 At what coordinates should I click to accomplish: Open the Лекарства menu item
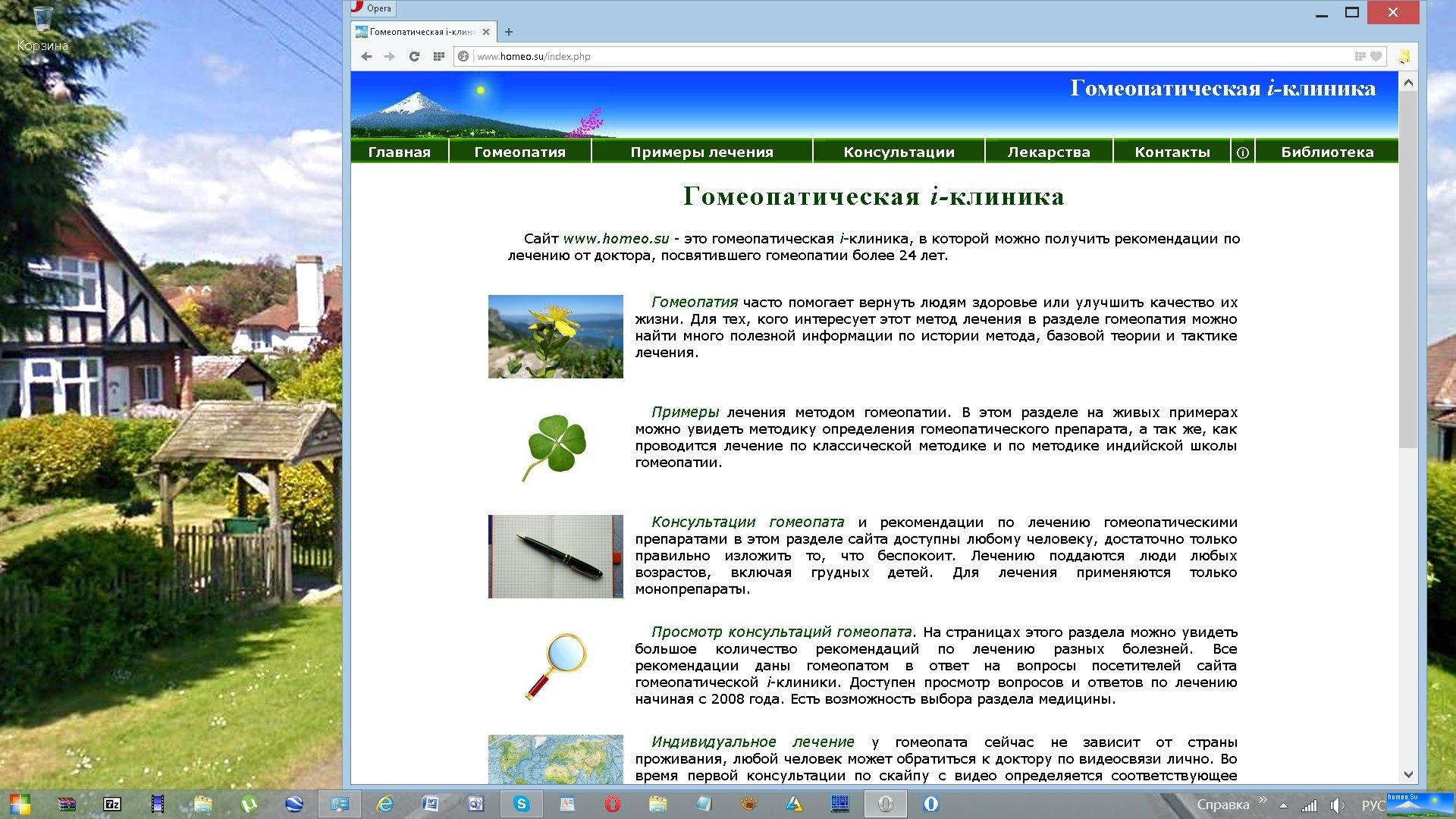tap(1049, 152)
